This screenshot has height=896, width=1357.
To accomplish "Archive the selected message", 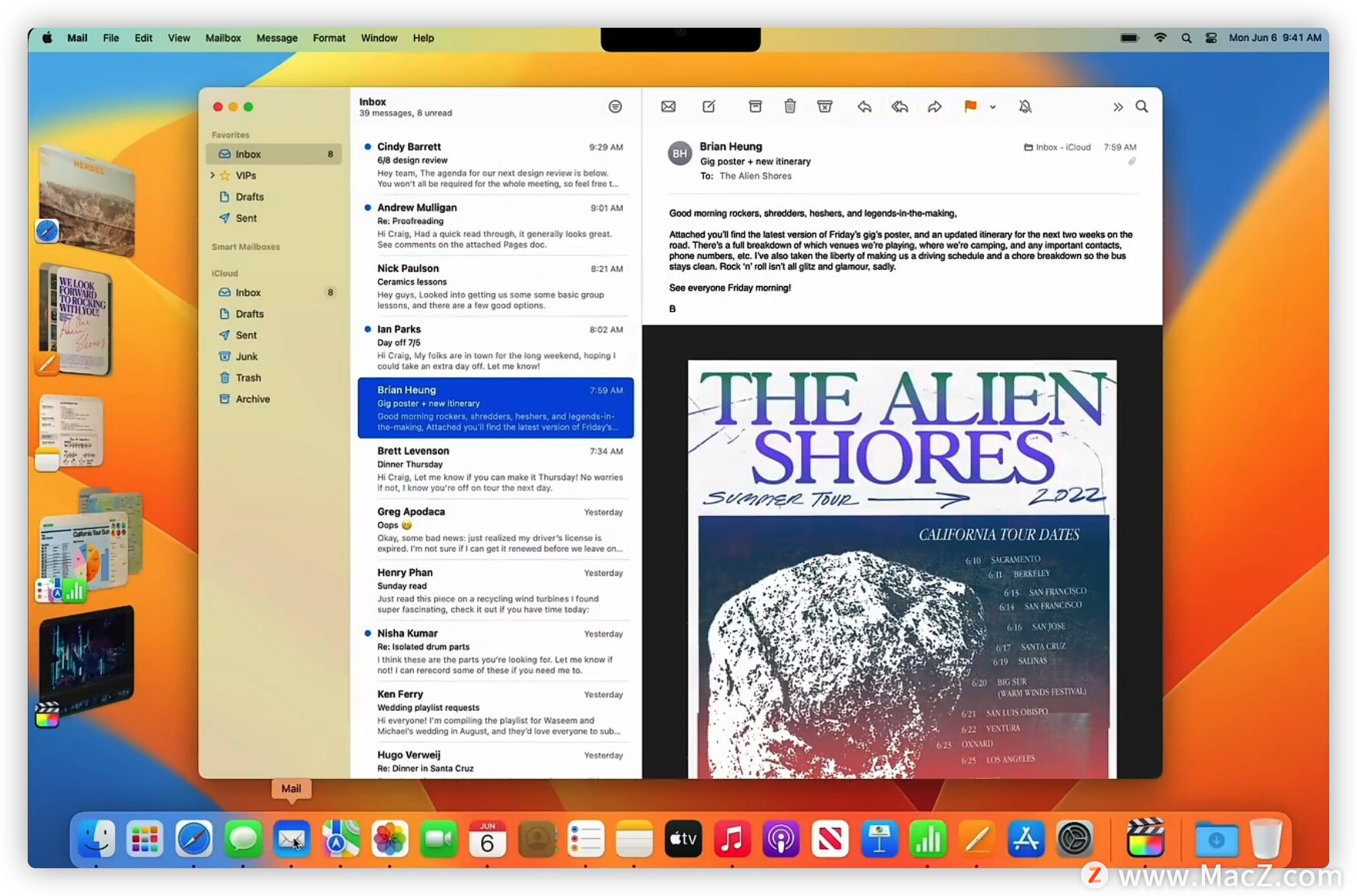I will [756, 106].
